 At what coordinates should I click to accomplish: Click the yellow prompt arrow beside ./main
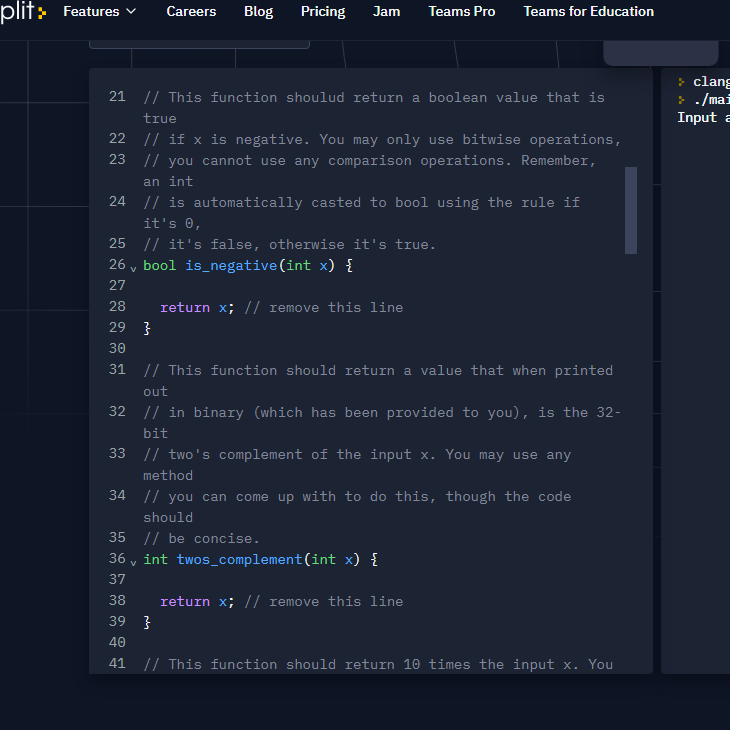point(681,100)
